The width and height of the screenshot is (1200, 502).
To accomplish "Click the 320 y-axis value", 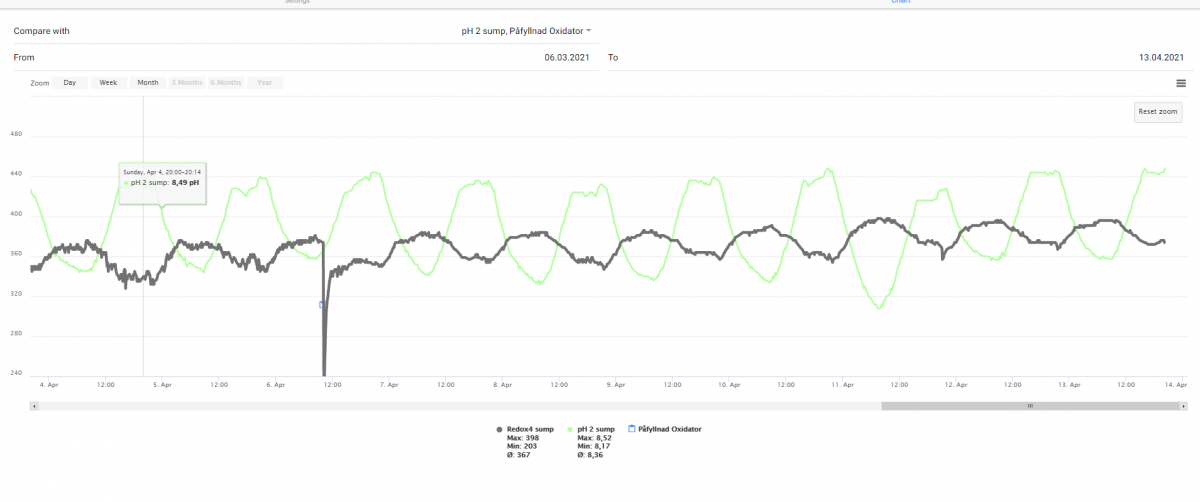I will 16,296.
